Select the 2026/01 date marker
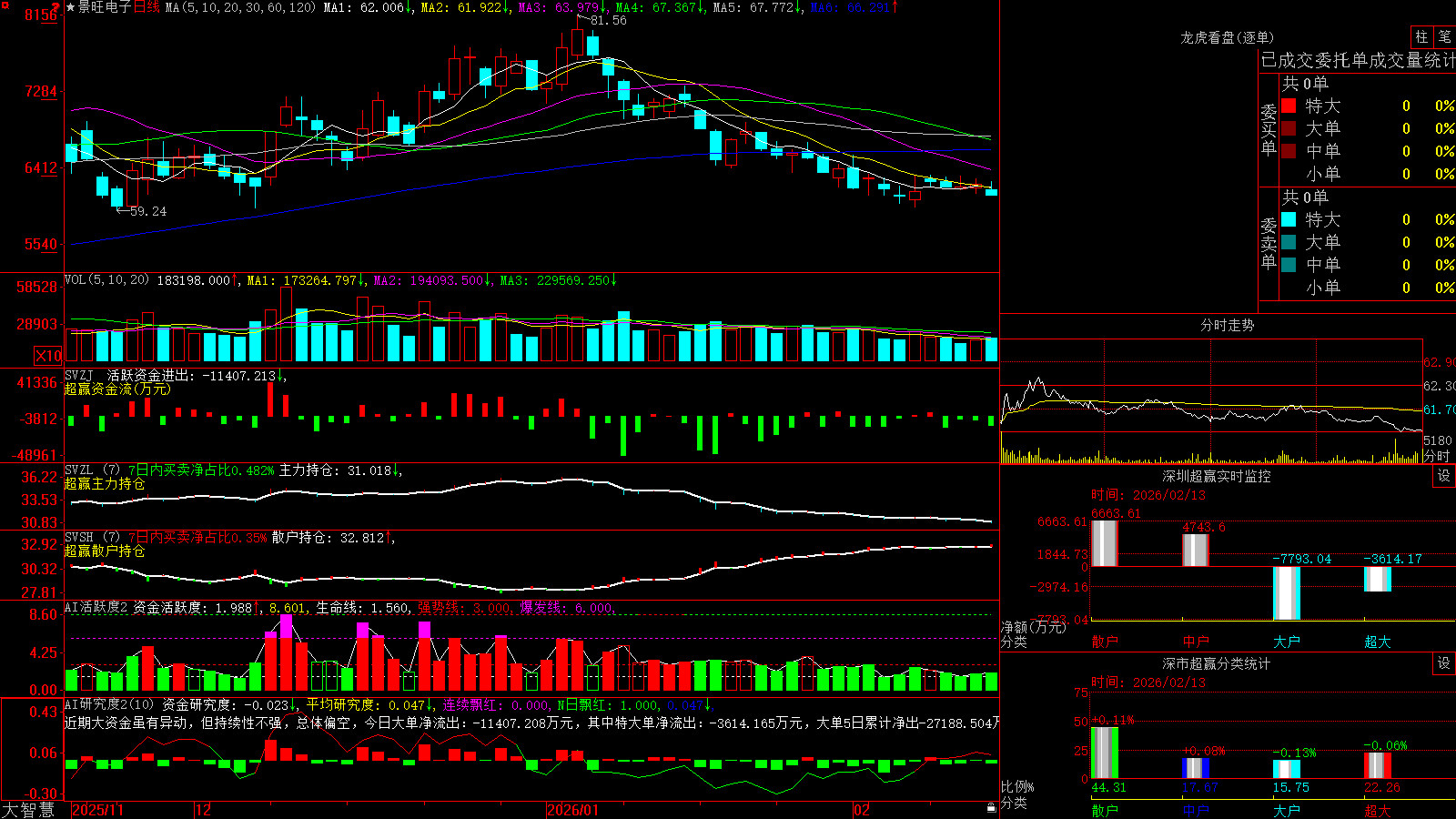The image size is (1456, 819). pos(573,810)
